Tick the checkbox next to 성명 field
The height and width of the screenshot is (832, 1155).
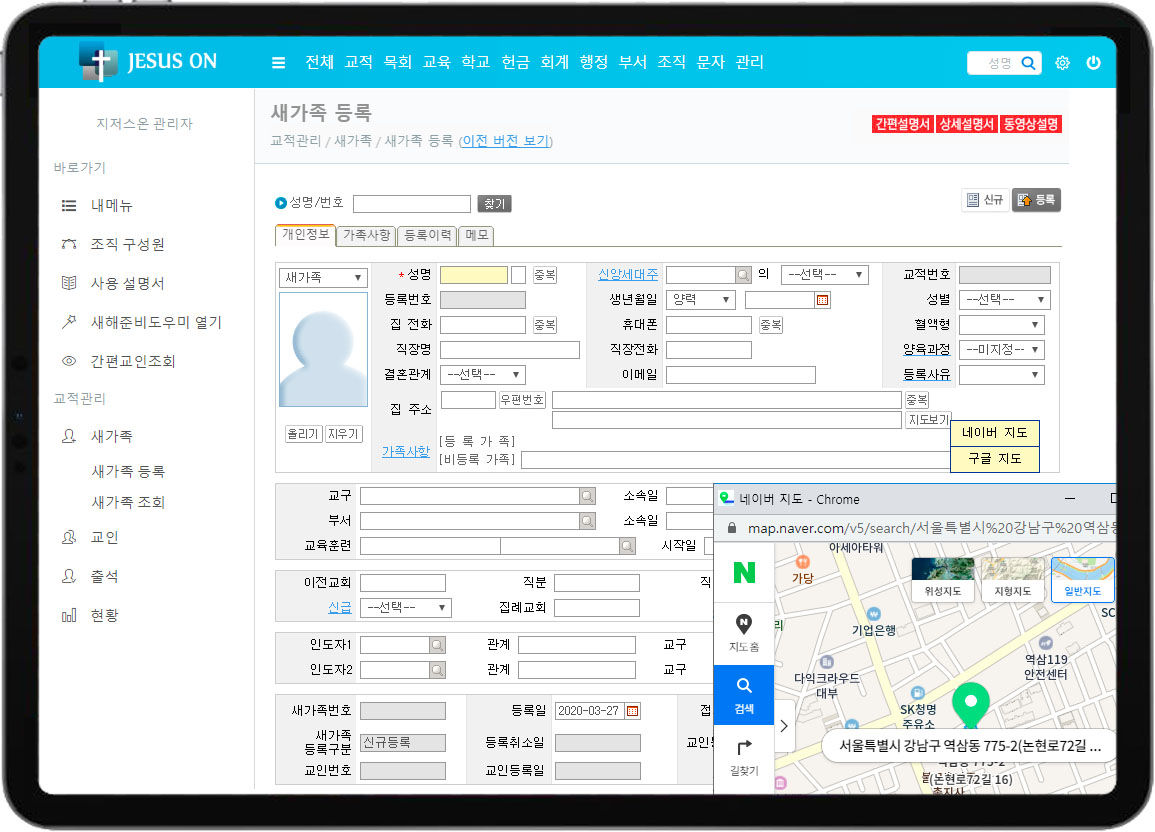(518, 275)
